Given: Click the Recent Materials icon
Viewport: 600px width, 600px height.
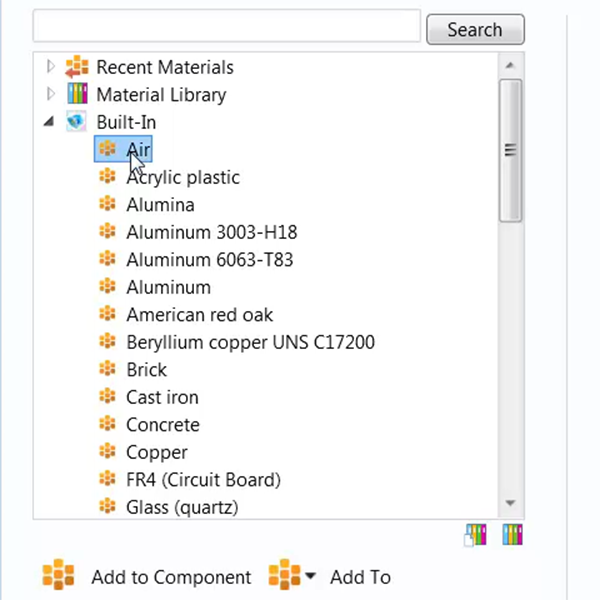Looking at the screenshot, I should coord(77,68).
